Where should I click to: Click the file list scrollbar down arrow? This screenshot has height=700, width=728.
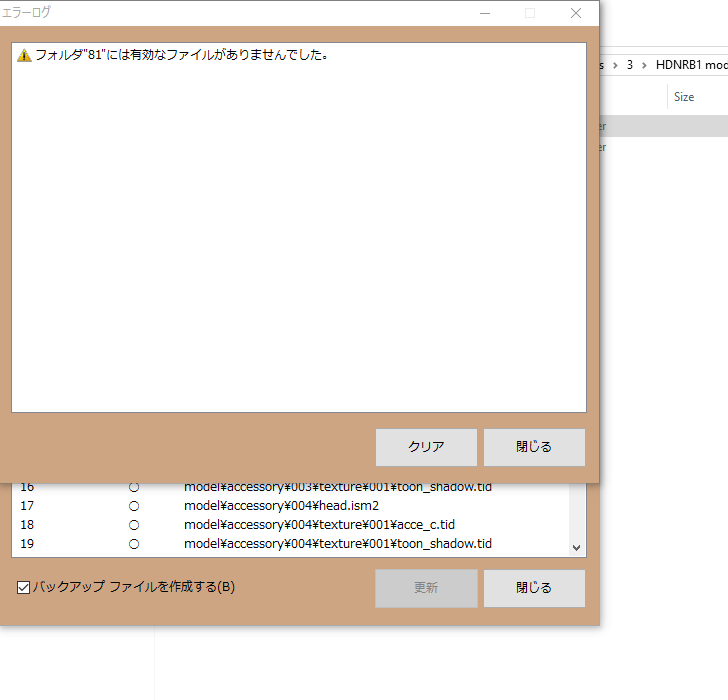click(x=576, y=548)
